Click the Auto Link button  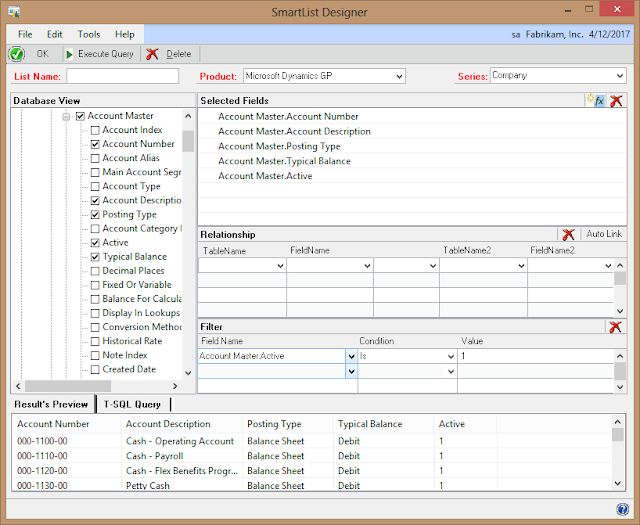coord(604,234)
